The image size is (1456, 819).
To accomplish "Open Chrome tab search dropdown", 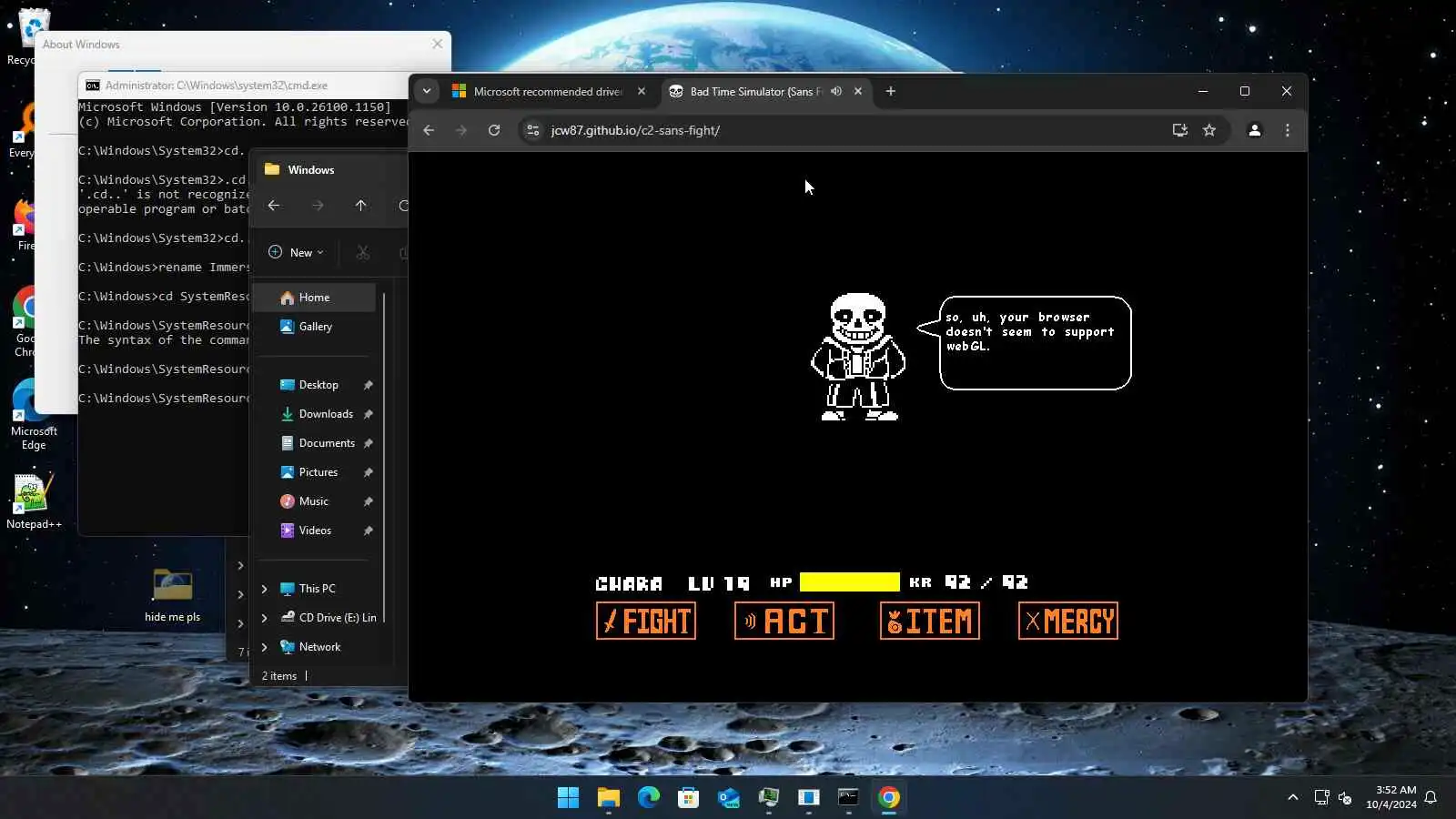I will click(x=427, y=91).
